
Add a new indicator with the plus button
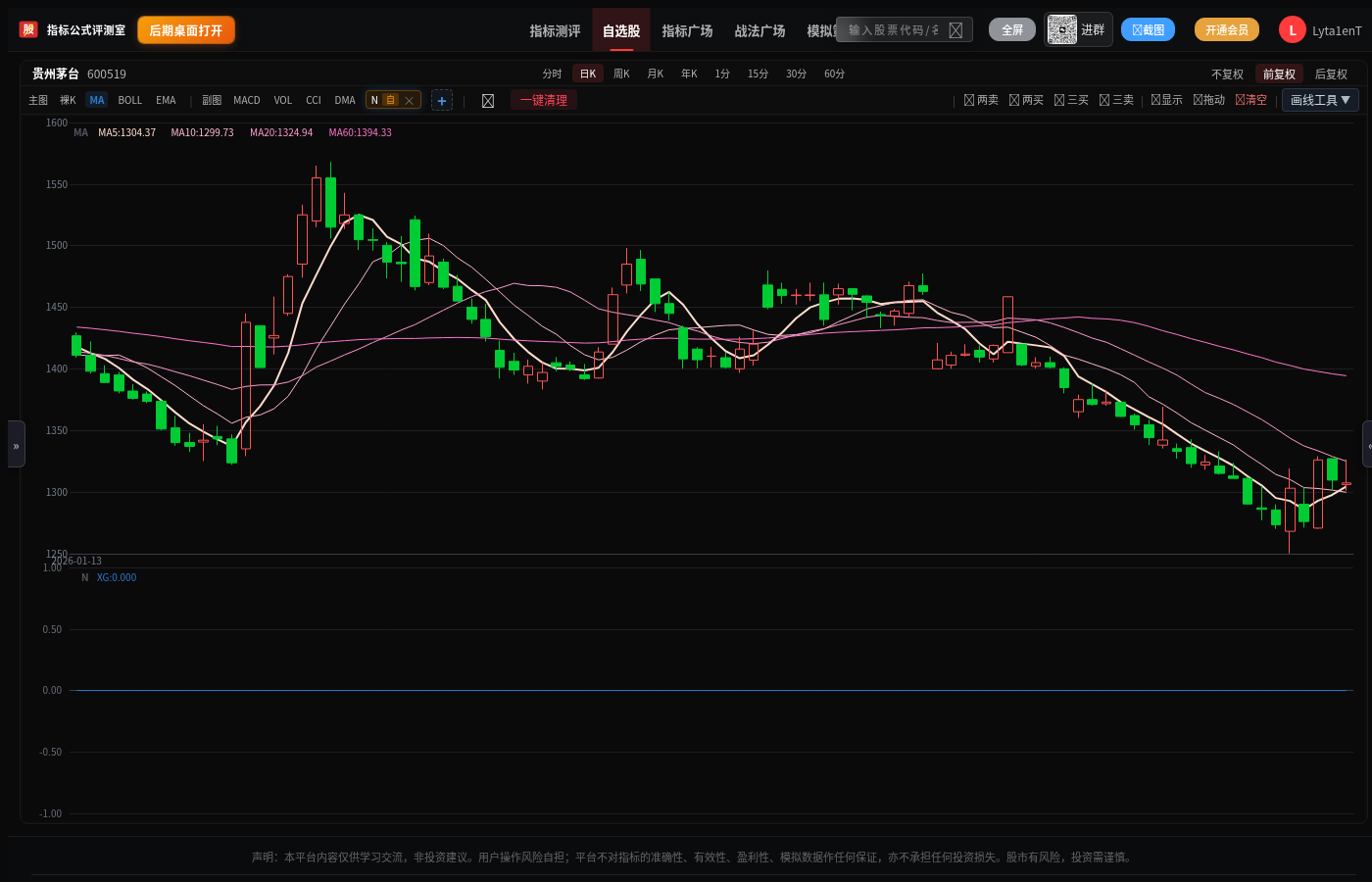[x=442, y=100]
